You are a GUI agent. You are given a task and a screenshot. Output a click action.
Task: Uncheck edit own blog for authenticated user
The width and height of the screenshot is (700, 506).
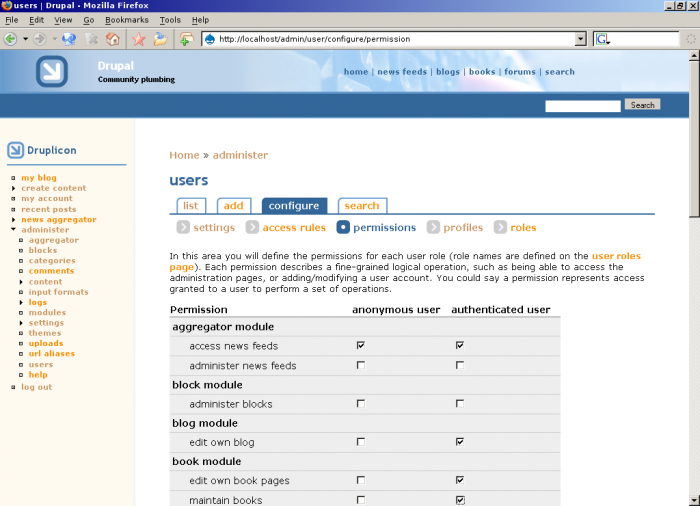tap(460, 442)
